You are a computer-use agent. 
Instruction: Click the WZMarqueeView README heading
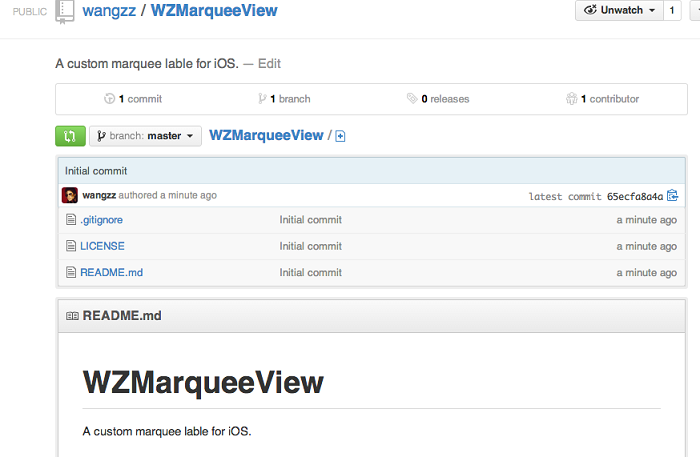[203, 382]
